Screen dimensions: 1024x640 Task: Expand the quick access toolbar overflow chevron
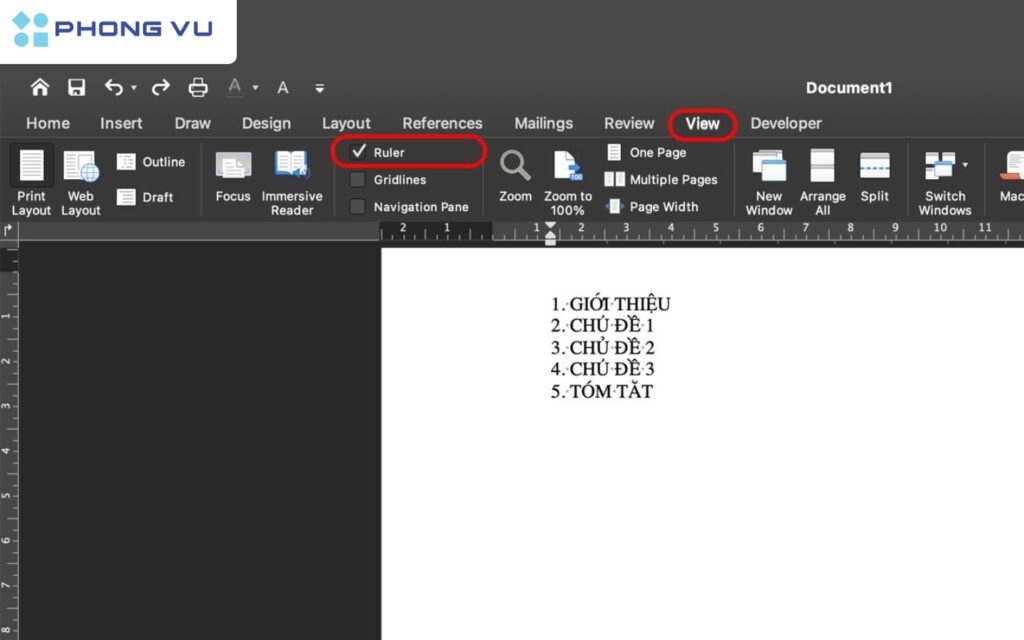click(x=319, y=88)
